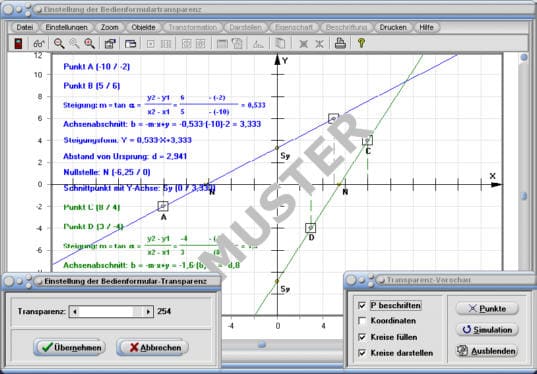Click the greyed Transformation menu
The height and width of the screenshot is (374, 537).
click(192, 27)
